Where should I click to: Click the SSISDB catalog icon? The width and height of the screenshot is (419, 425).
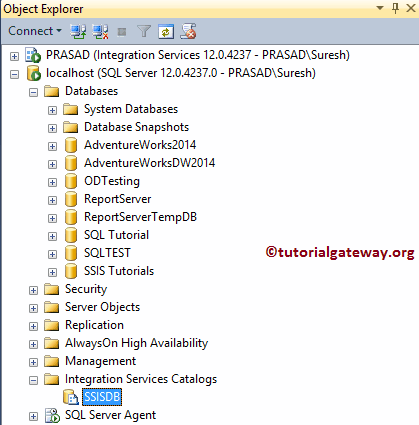click(x=71, y=397)
